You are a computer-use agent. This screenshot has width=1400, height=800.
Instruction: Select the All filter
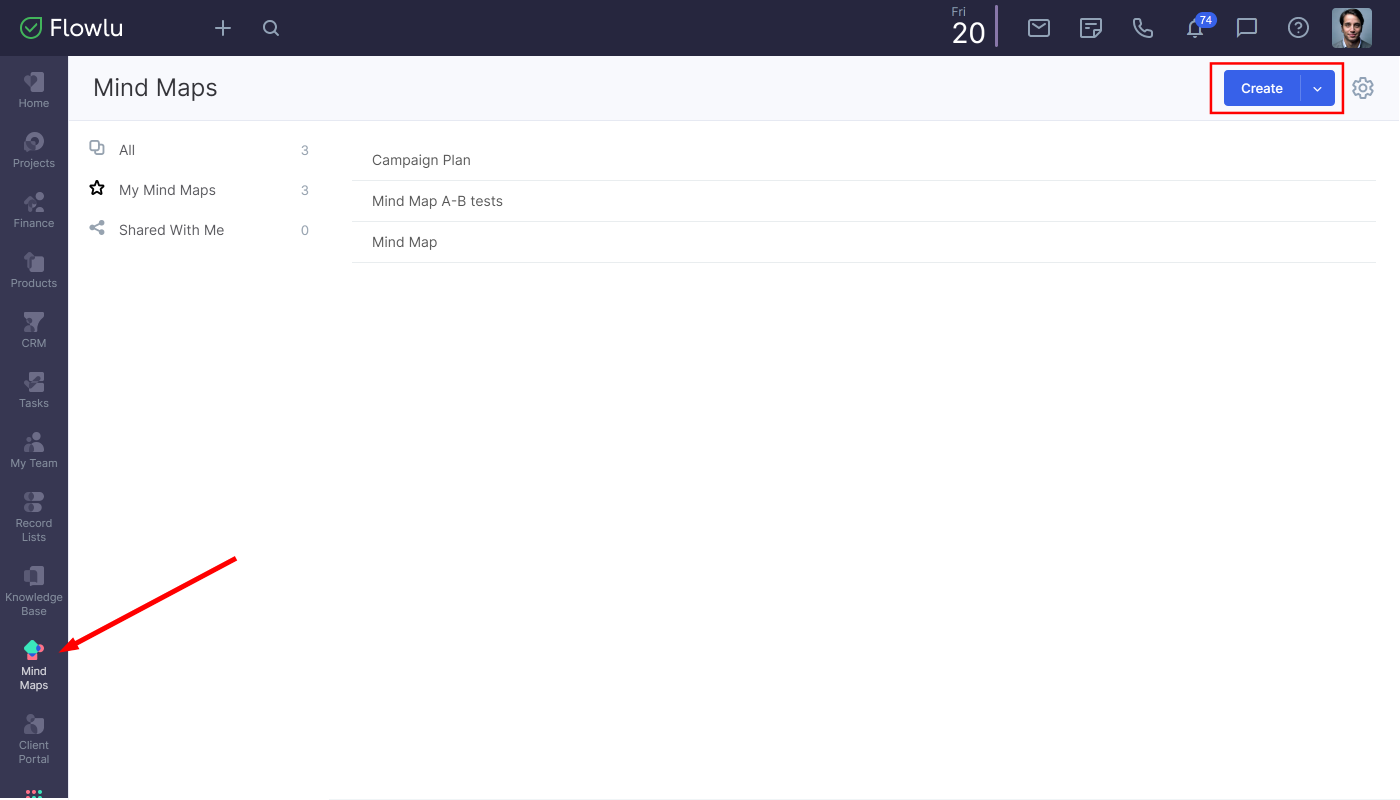point(199,150)
